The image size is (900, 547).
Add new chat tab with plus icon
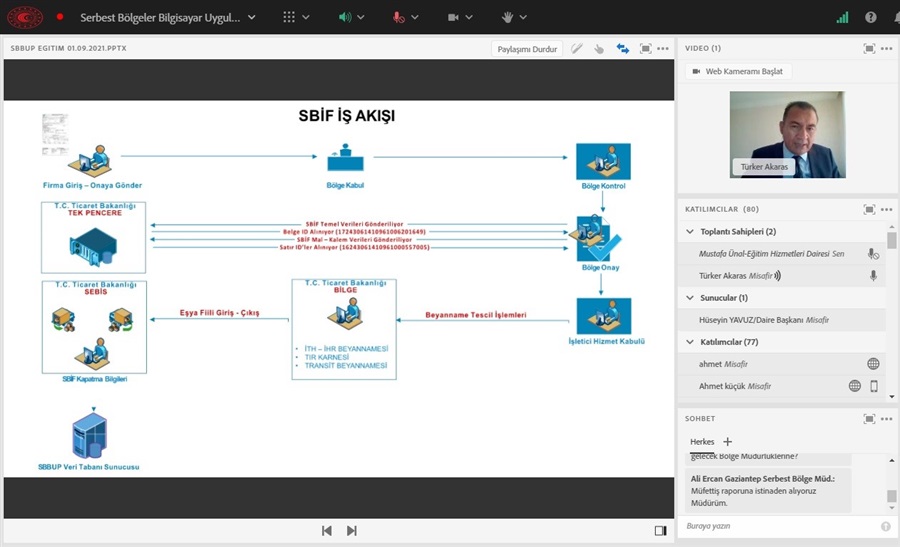[727, 441]
